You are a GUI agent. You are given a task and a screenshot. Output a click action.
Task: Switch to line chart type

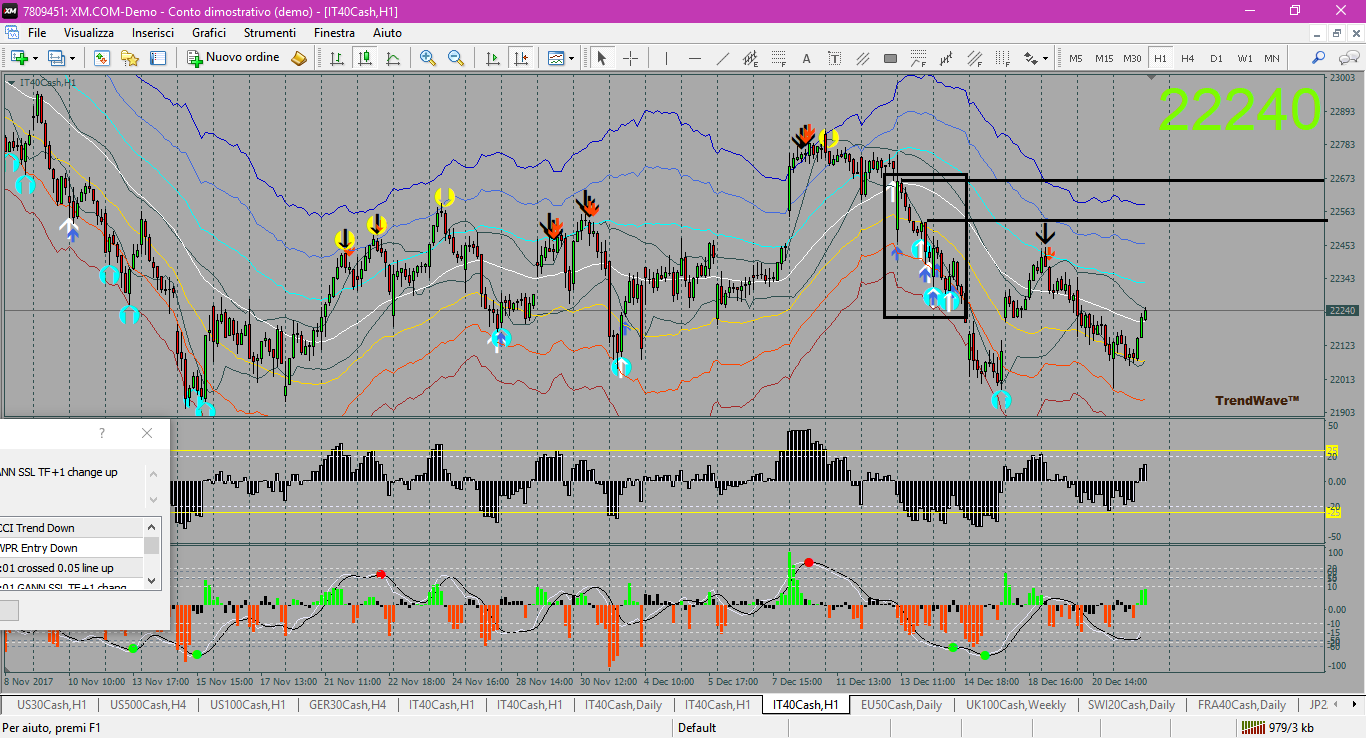click(x=393, y=58)
